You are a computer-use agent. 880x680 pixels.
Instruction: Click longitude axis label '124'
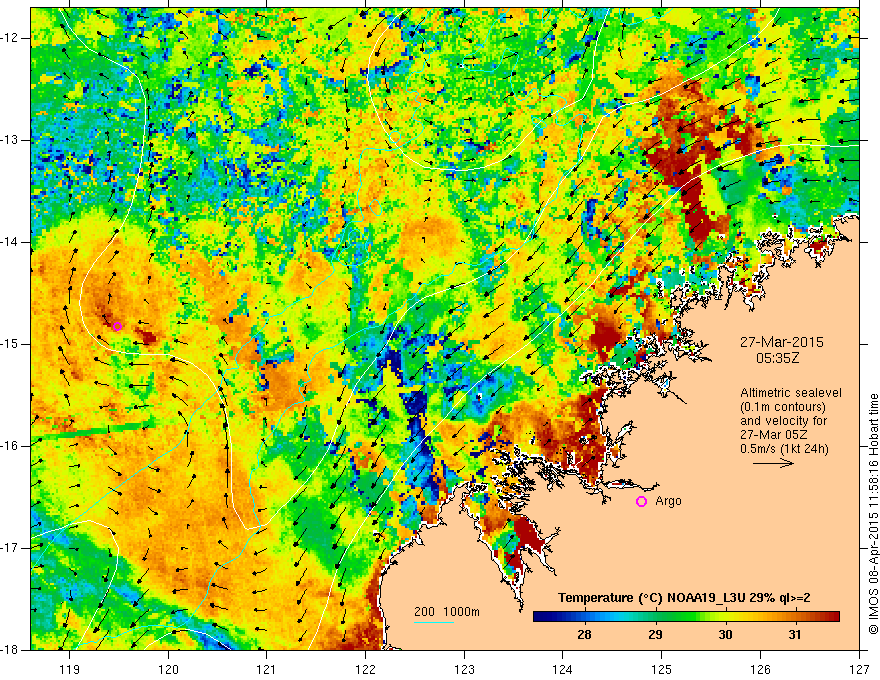[563, 669]
